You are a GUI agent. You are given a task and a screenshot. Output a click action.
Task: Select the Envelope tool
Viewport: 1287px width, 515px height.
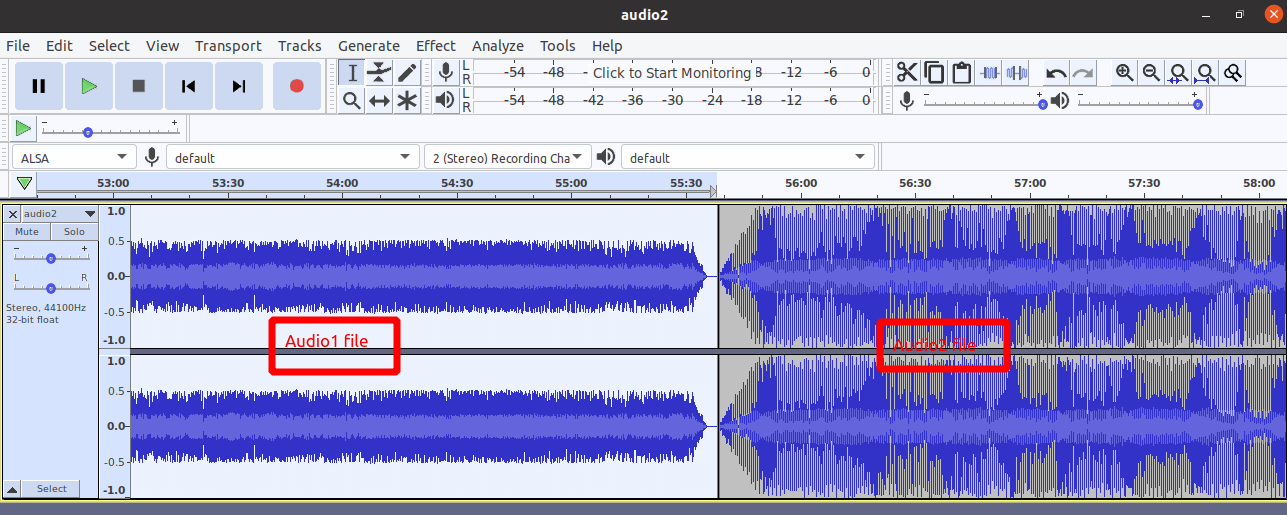379,72
